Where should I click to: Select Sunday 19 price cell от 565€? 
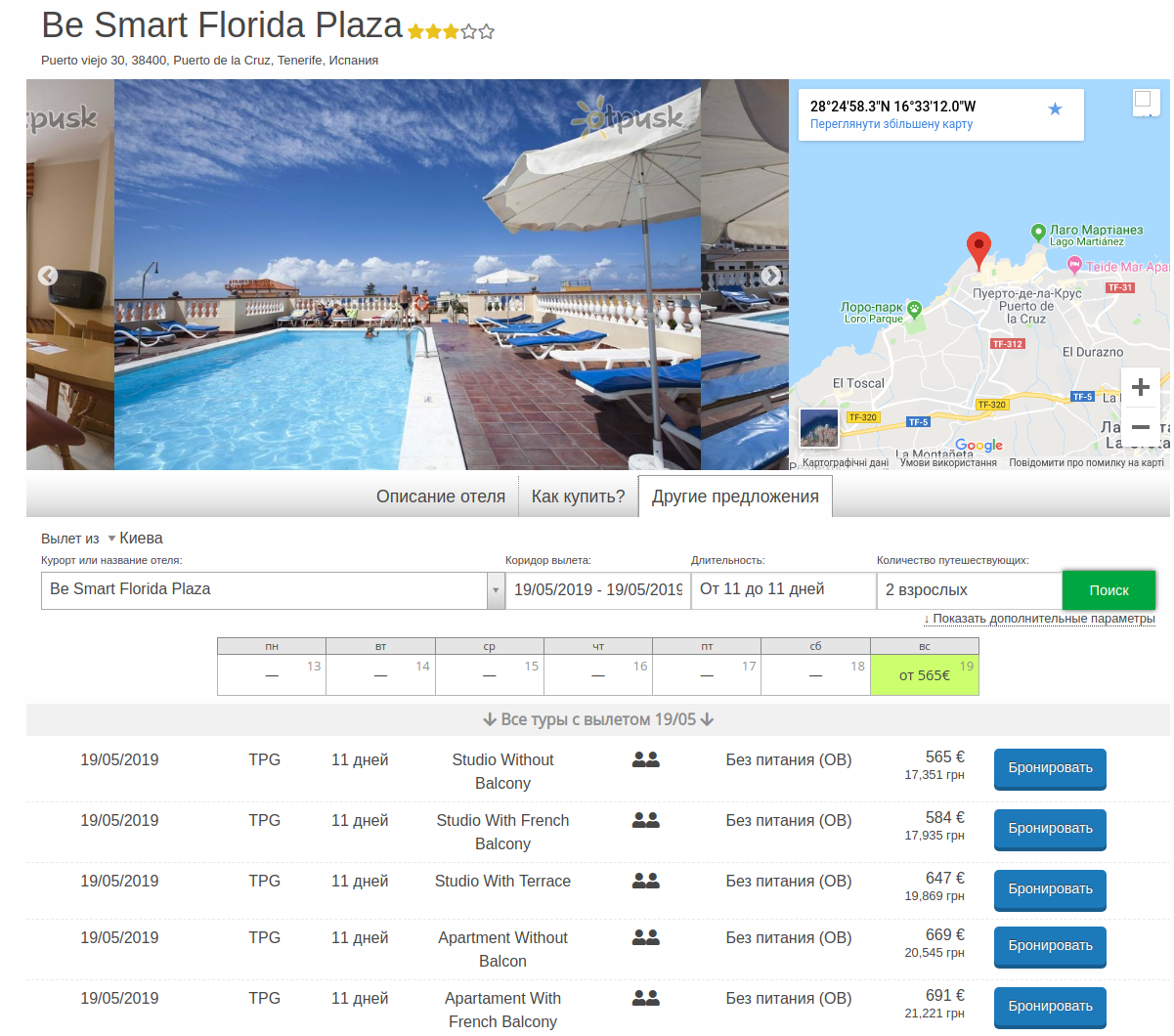(924, 674)
